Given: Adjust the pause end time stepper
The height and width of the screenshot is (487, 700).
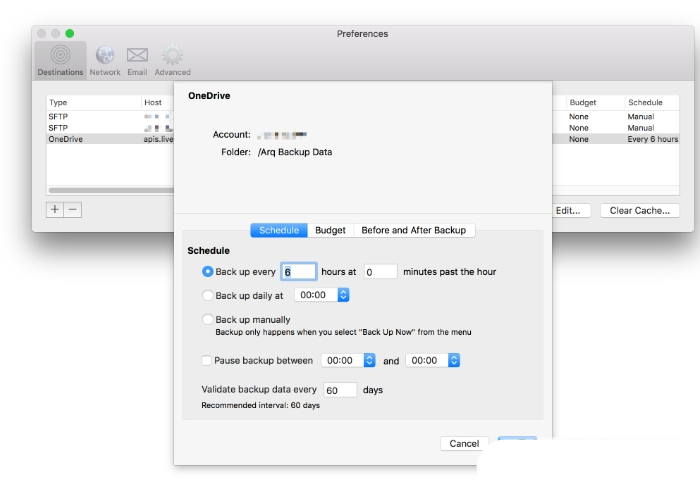Looking at the screenshot, I should tap(453, 360).
